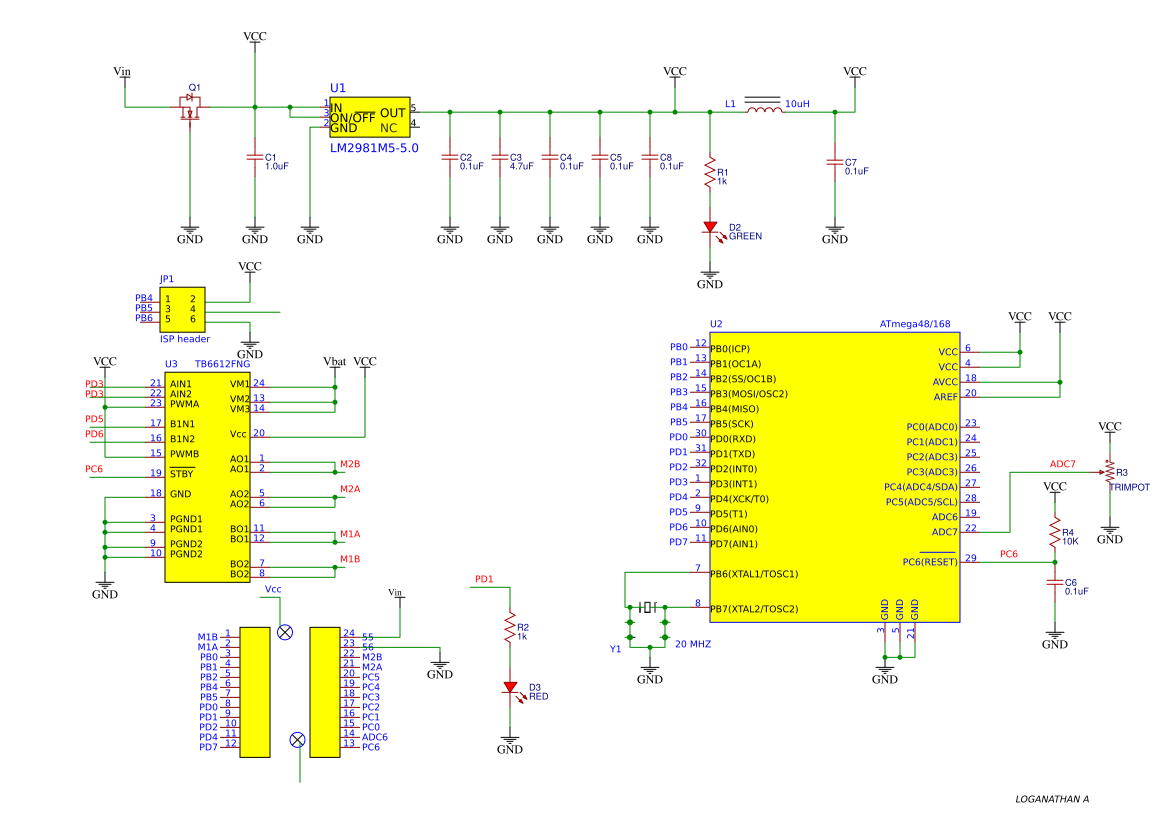Click the R2 1k resistor symbol
This screenshot has height=828, width=1169.
[x=510, y=628]
